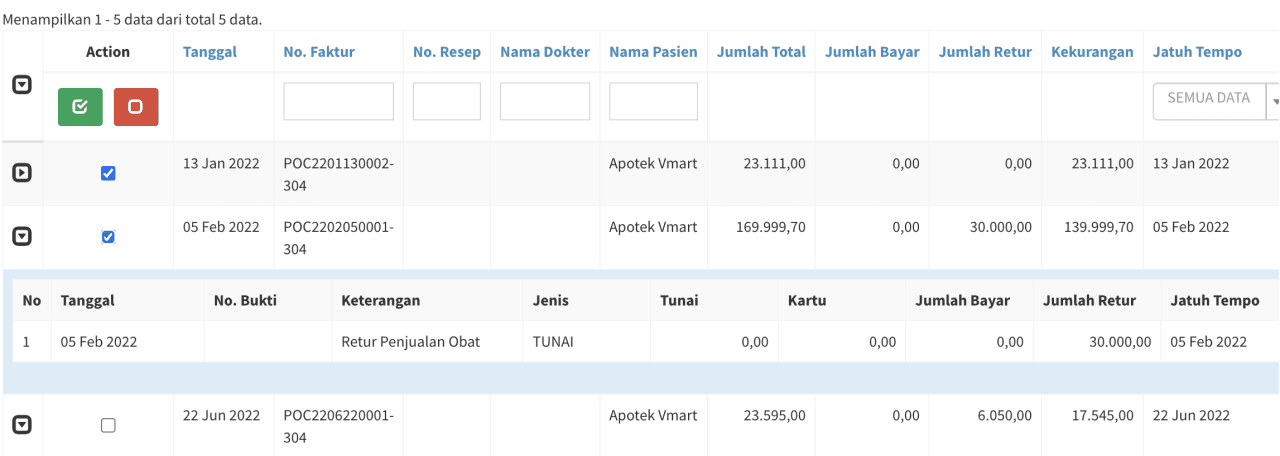Viewport: 1280px width, 456px height.
Task: Click the No. Faktur filter input
Action: [x=338, y=101]
